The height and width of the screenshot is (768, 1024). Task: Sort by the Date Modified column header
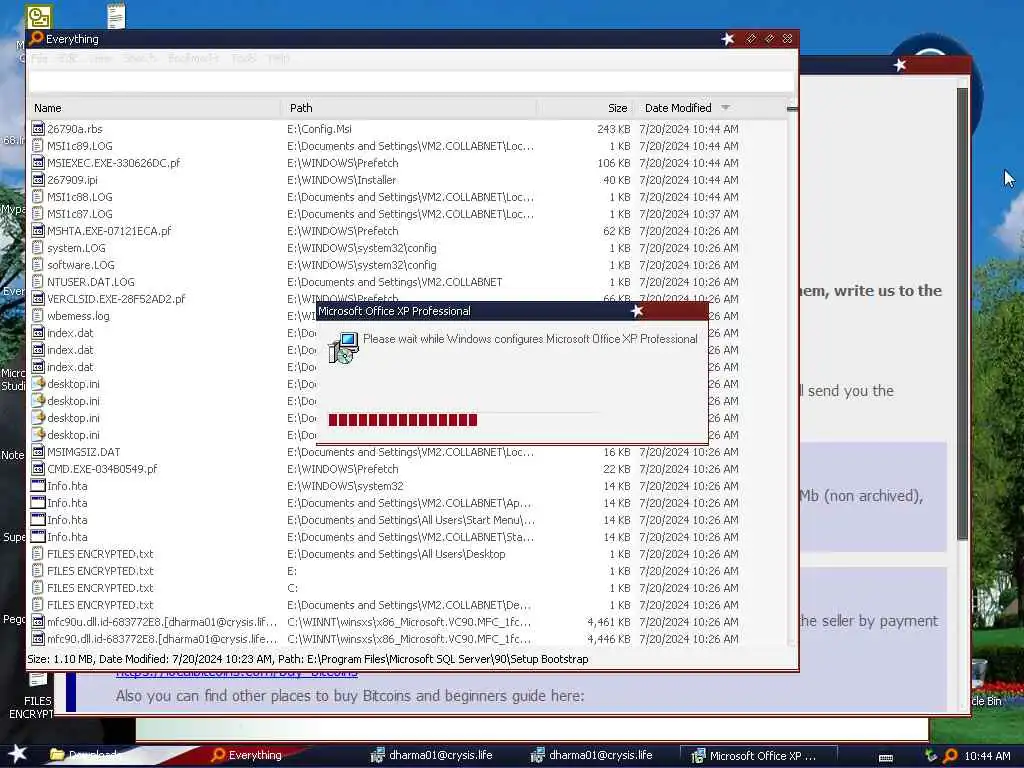click(x=711, y=108)
